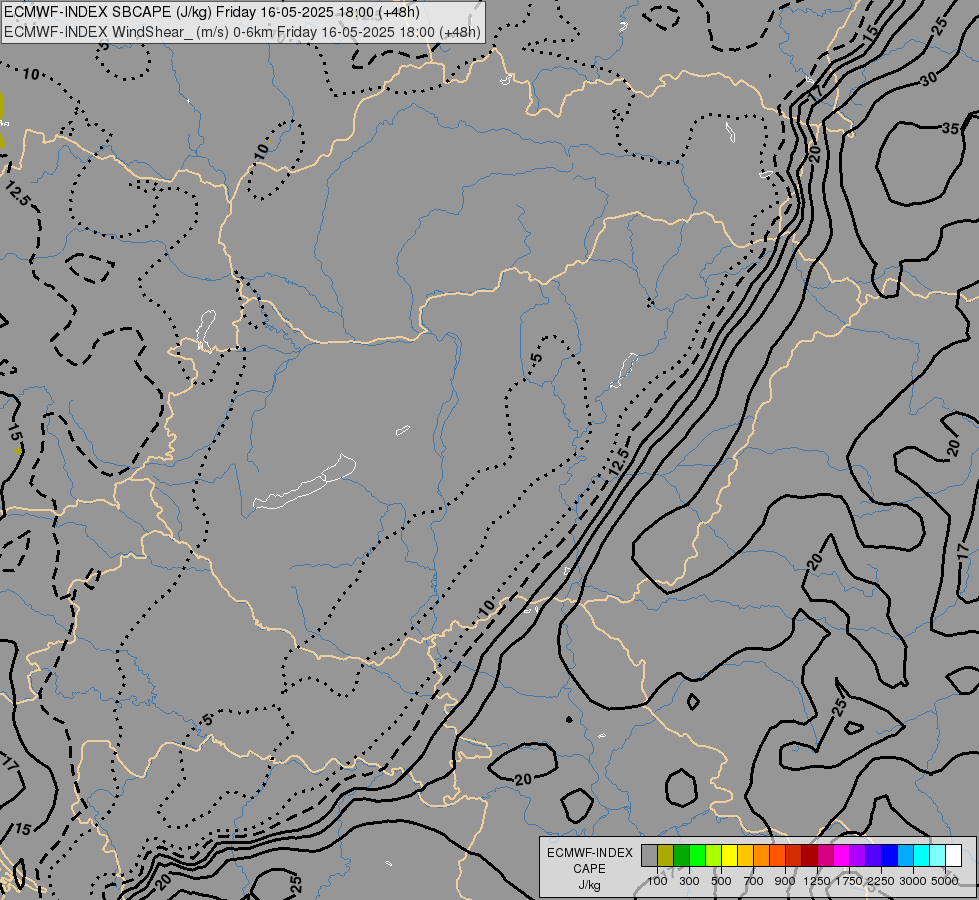
Task: Click the legend value '100'
Action: point(657,881)
